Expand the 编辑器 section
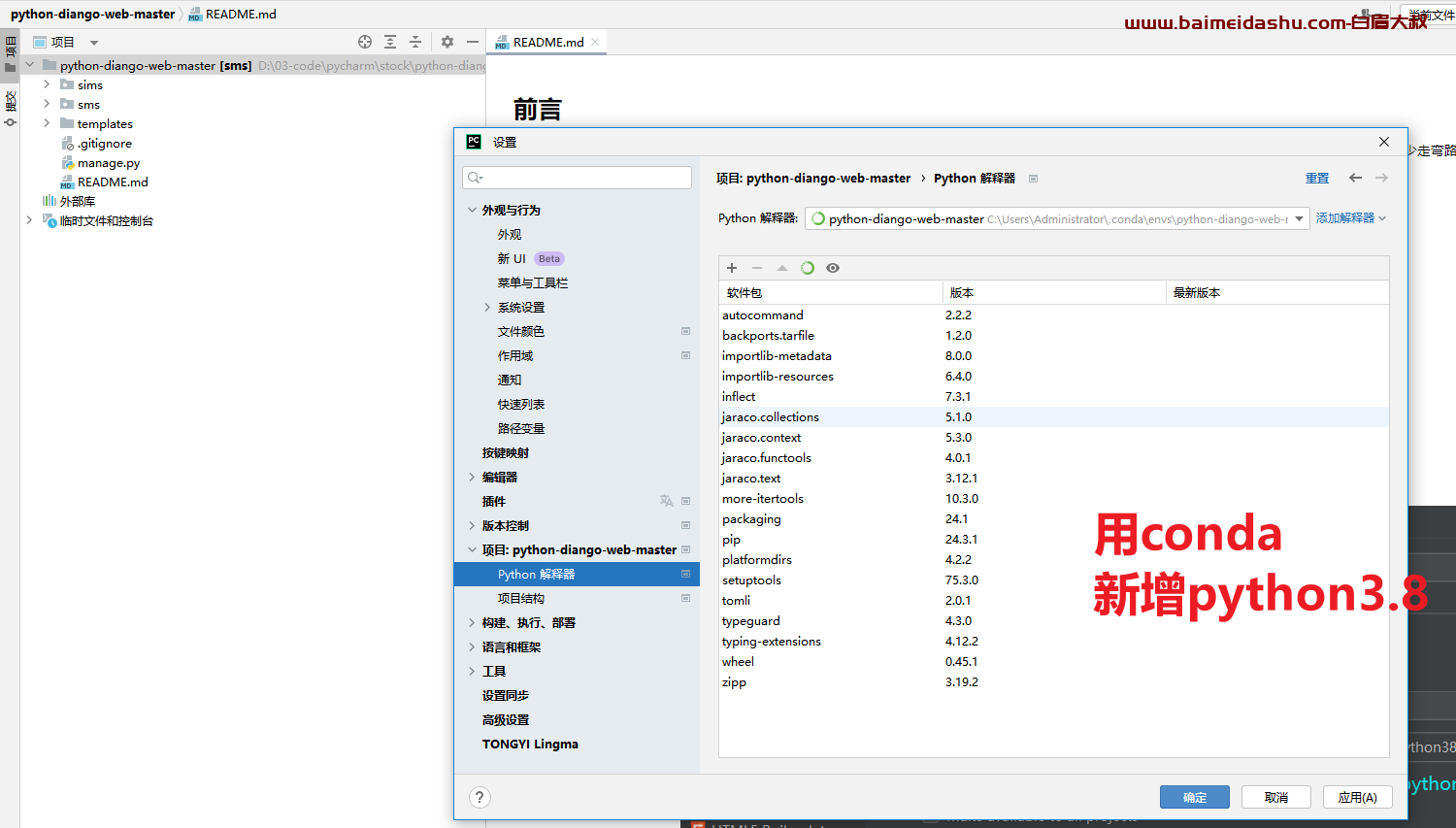The image size is (1456, 828). click(x=472, y=477)
